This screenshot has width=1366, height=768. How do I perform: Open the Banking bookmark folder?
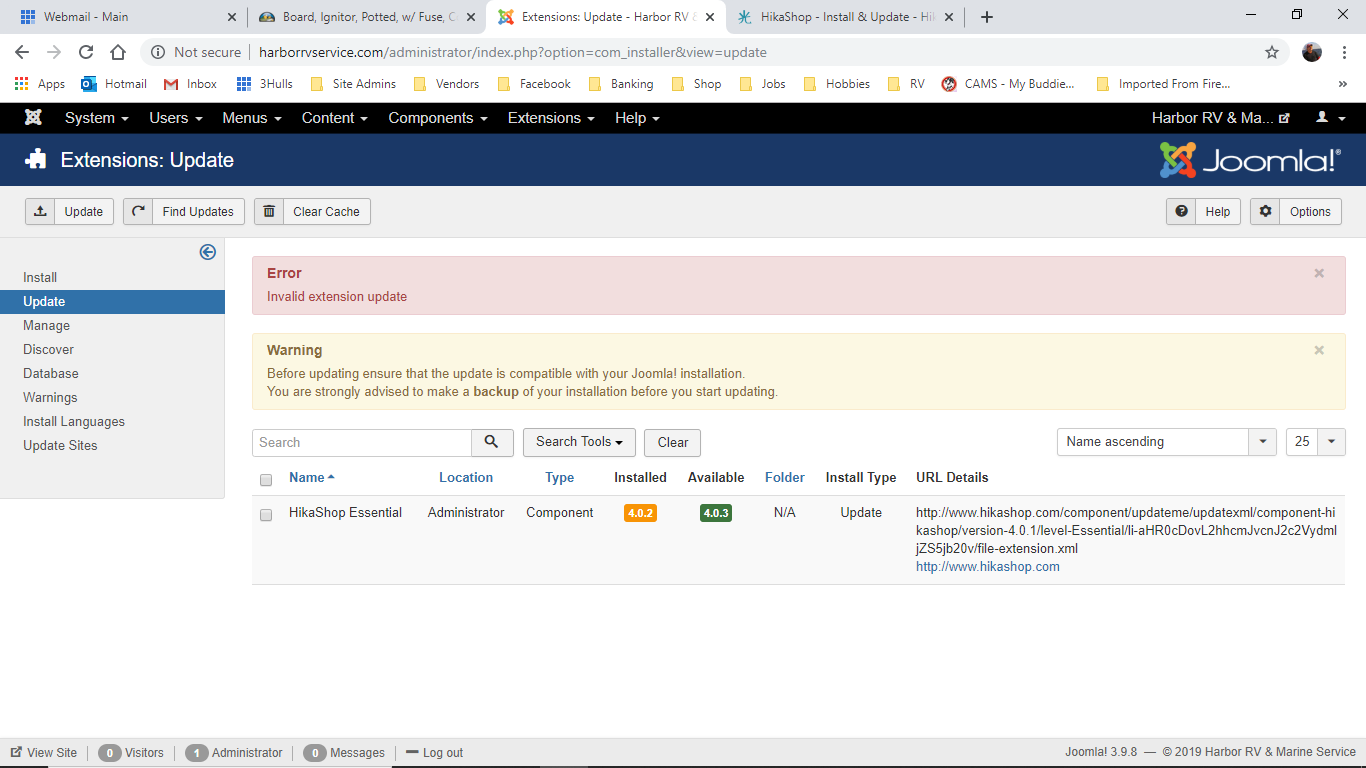tap(621, 84)
